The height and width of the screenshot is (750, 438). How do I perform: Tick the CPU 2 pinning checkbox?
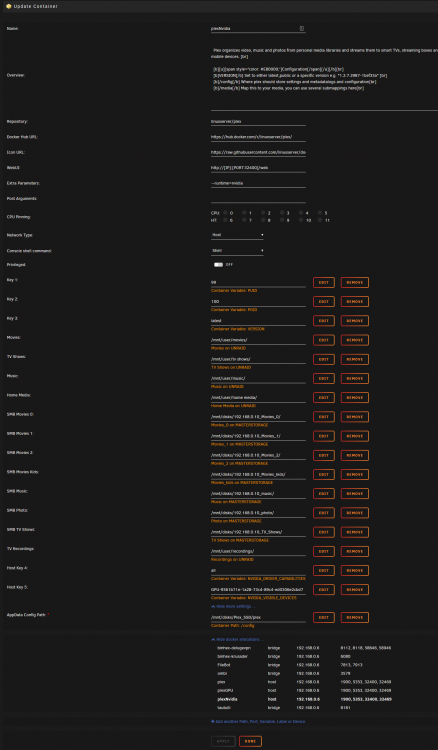(263, 213)
